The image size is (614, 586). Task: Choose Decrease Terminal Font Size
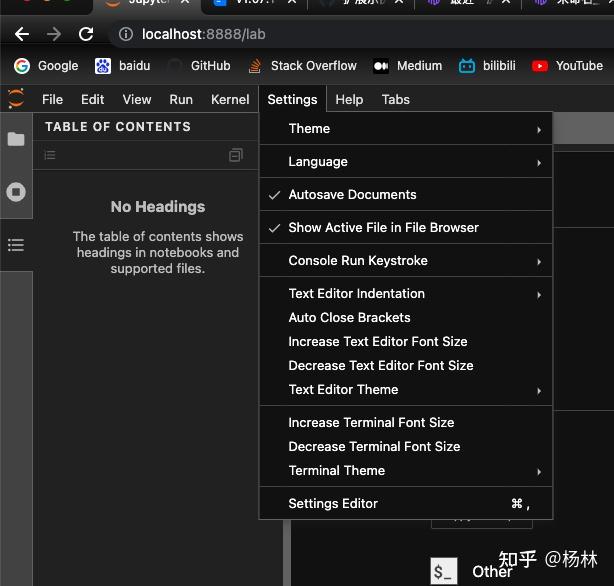(406, 447)
